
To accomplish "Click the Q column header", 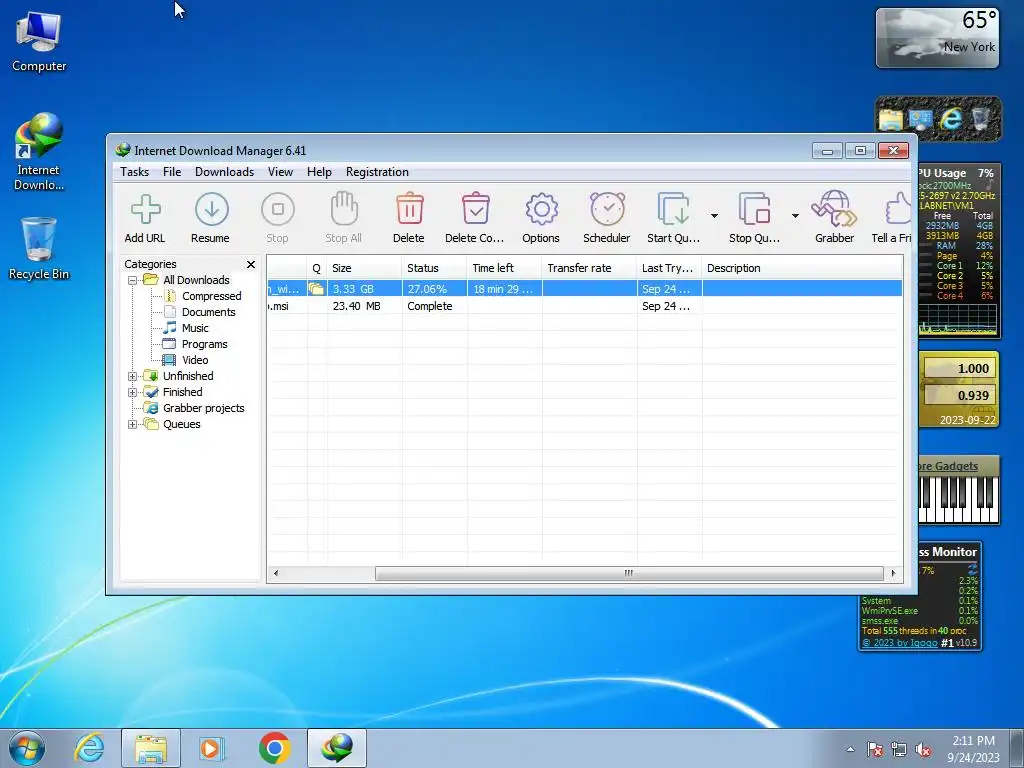I will coord(317,268).
